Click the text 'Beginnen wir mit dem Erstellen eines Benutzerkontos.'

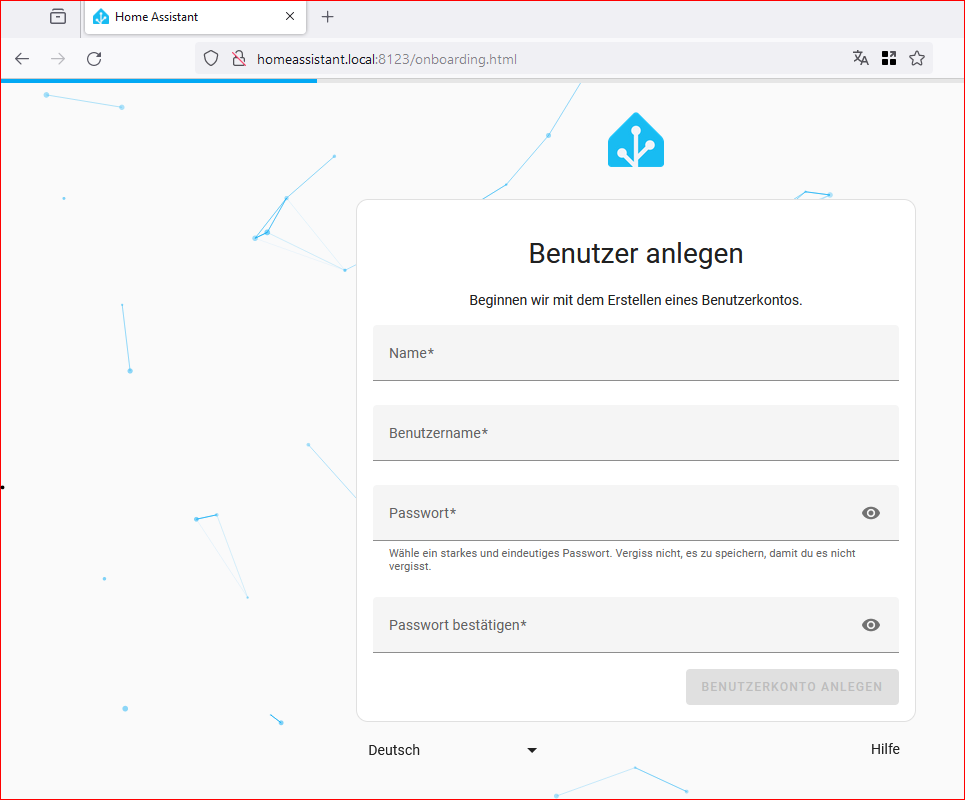point(636,300)
